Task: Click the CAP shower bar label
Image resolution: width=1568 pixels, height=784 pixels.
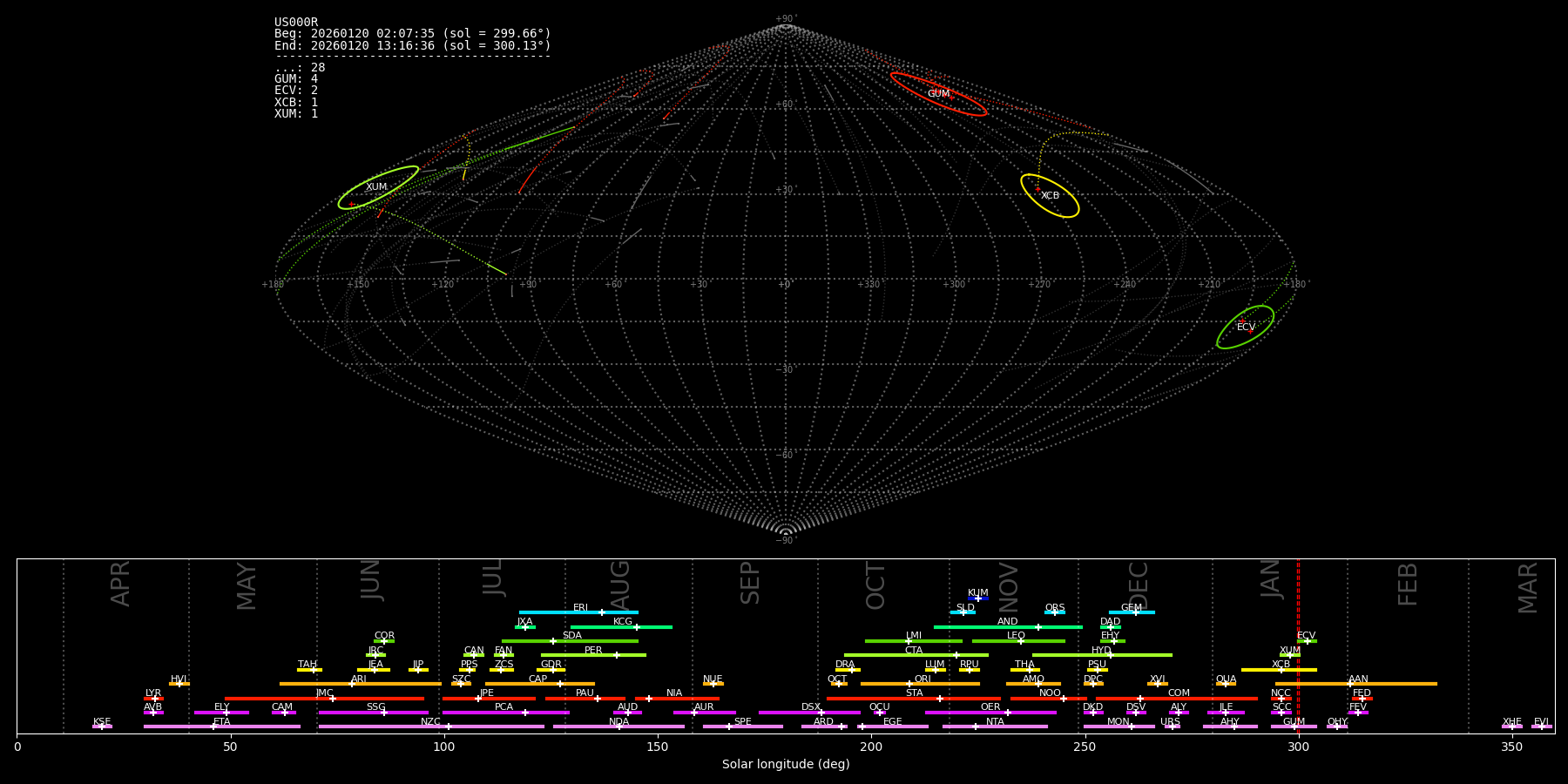Action: [538, 679]
